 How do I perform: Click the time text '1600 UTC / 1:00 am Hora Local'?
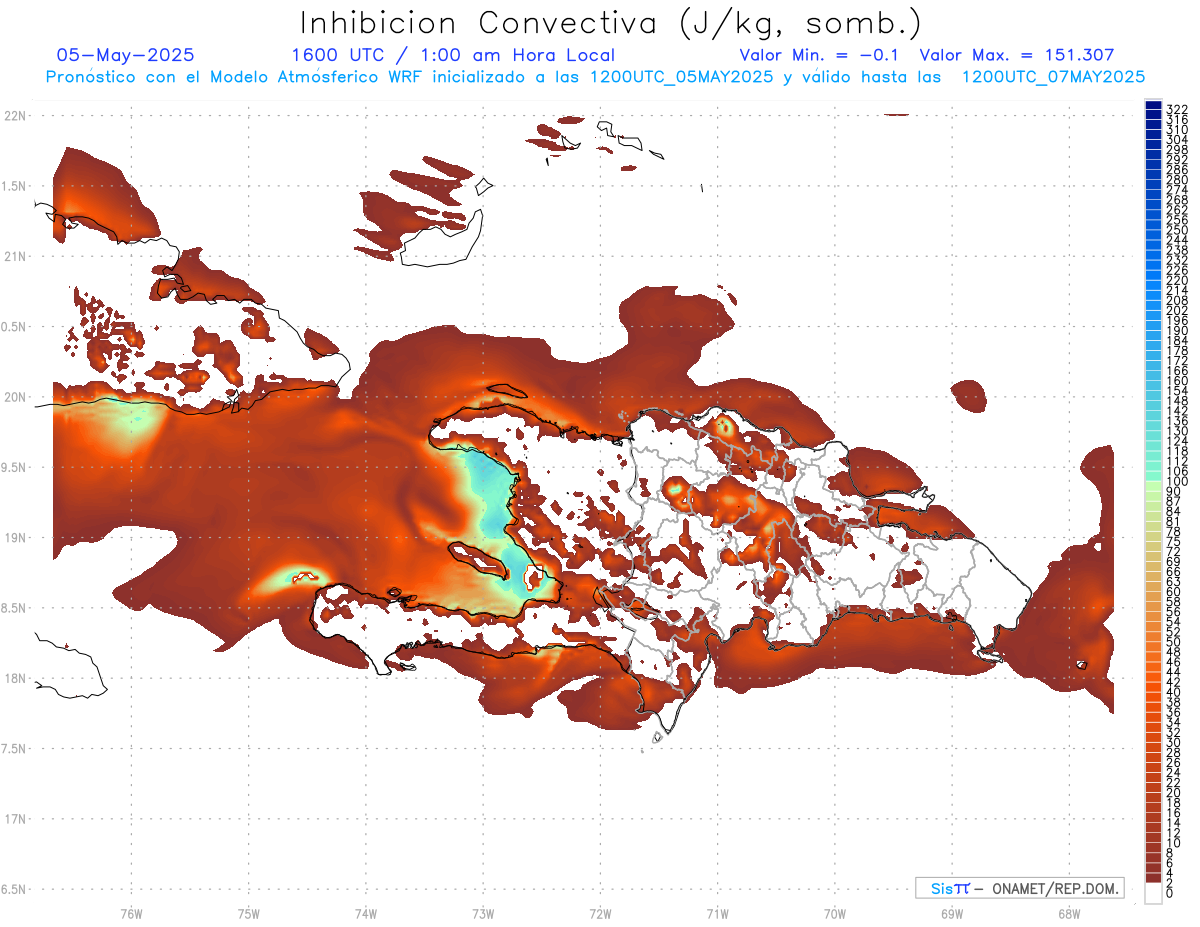453,55
